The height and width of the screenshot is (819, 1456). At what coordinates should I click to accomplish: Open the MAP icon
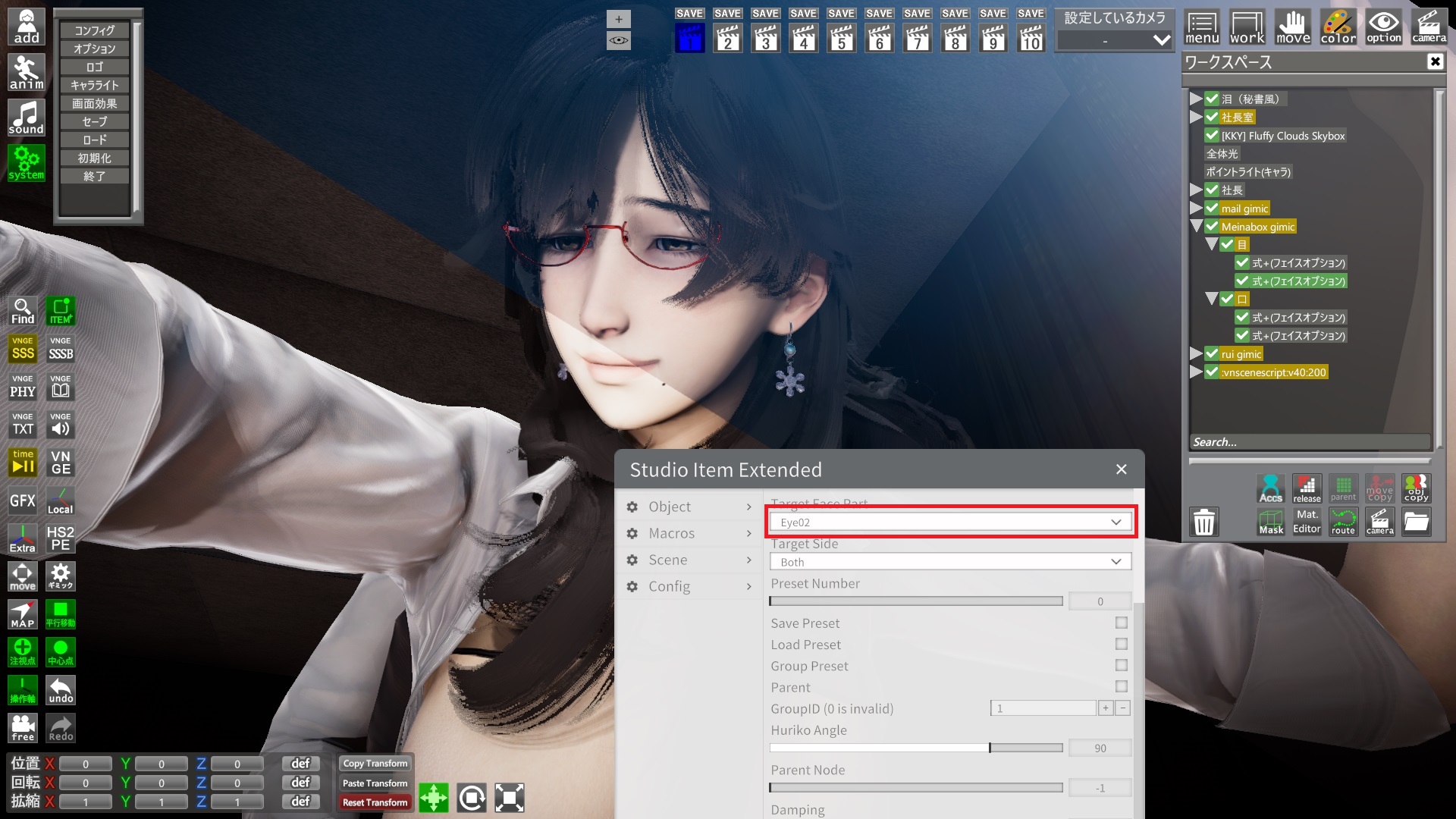pos(23,614)
